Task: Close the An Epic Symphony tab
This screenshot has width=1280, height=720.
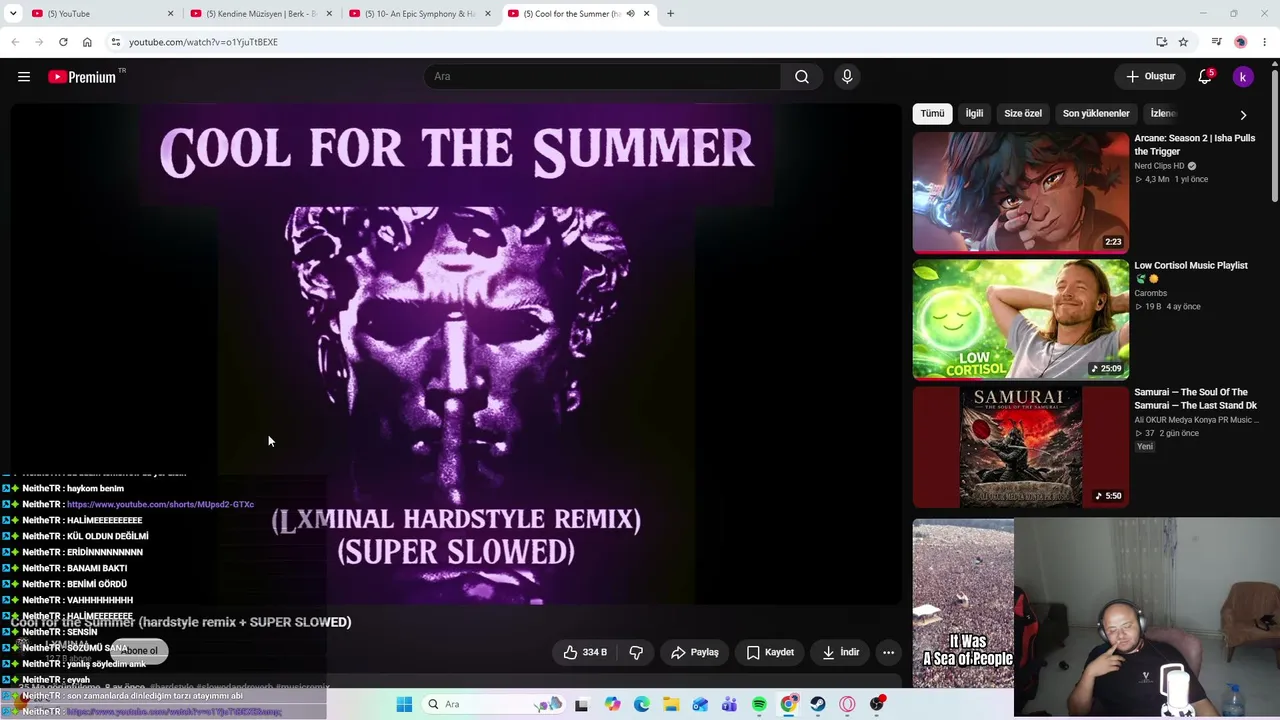Action: point(488,14)
